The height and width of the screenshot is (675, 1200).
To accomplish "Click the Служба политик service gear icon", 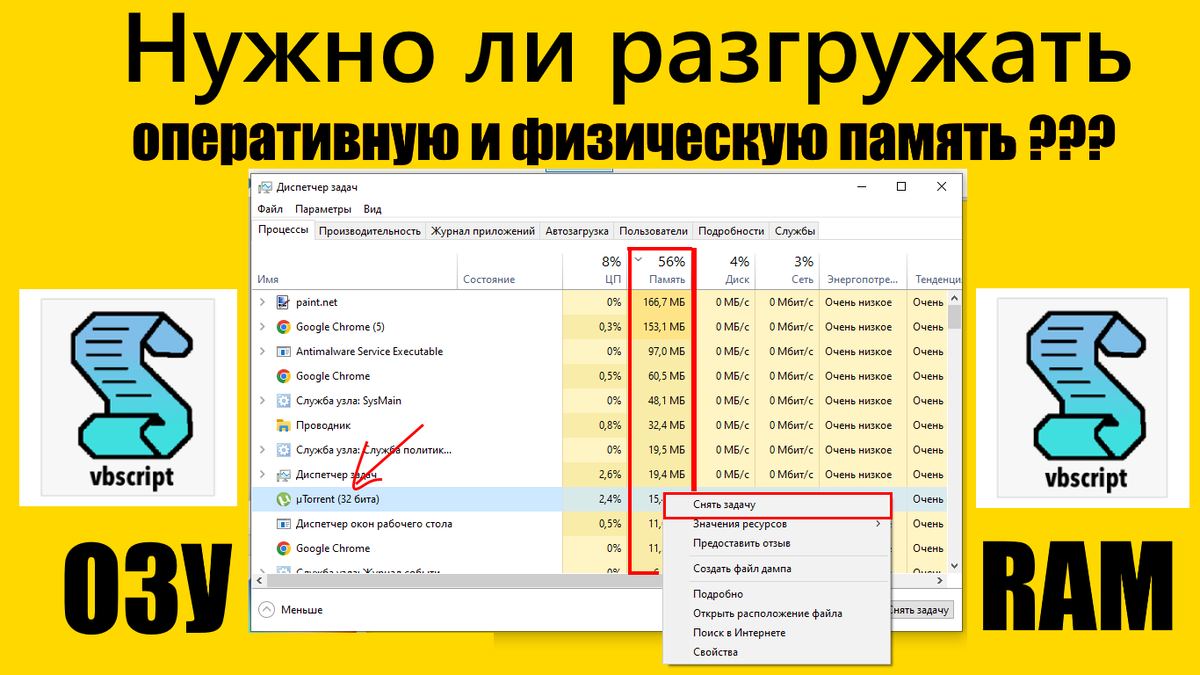I will click(283, 449).
